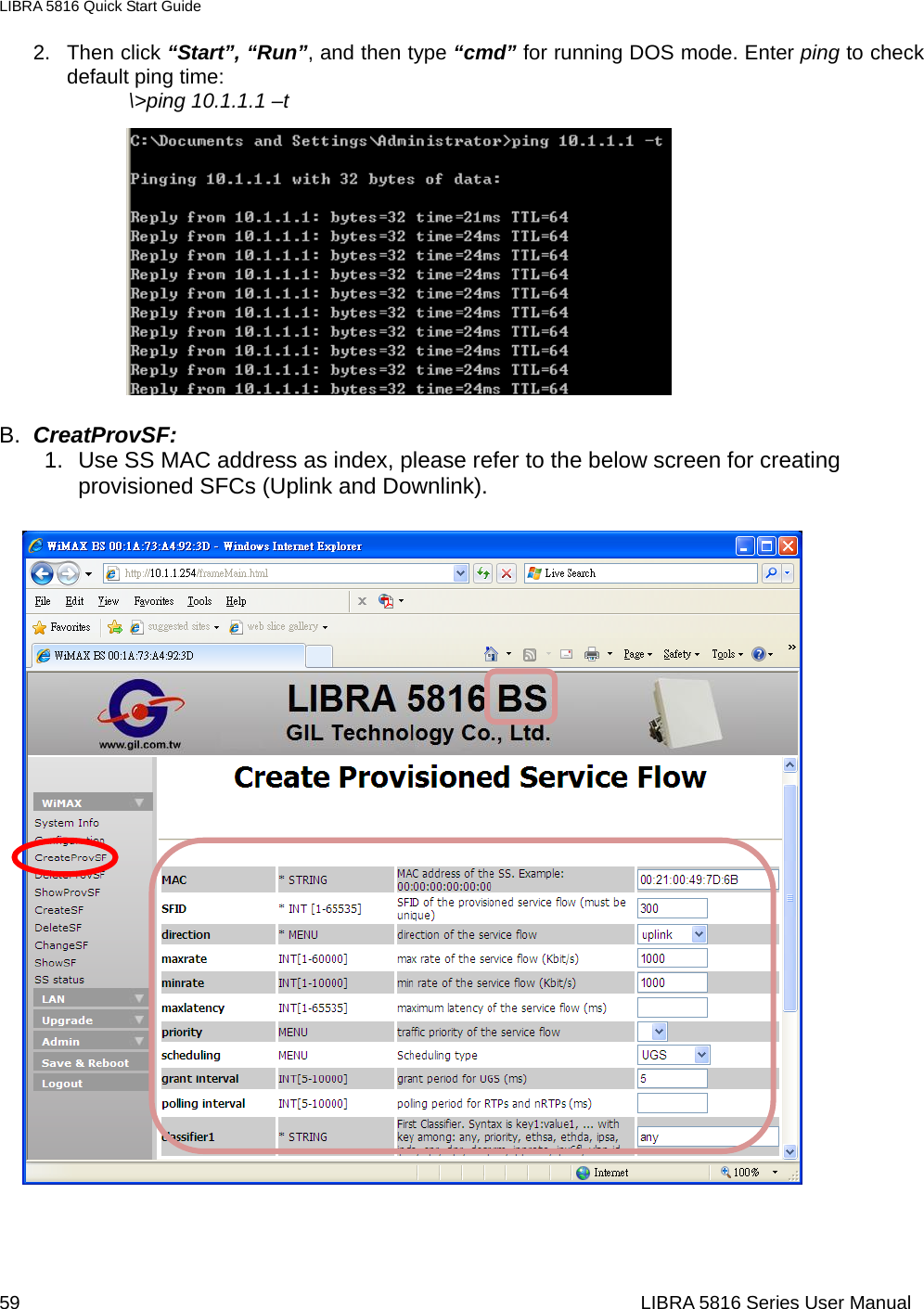
Task: Click the SFID input field showing 300
Action: (673, 908)
